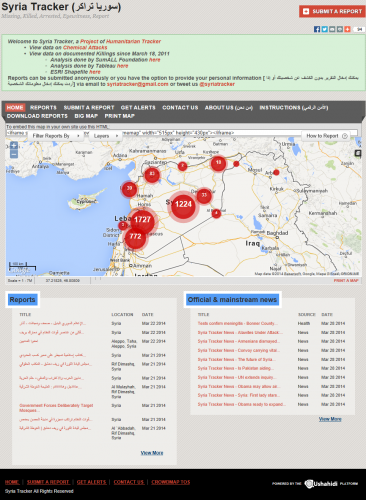This screenshot has width=366, height=500.
Task: Click the 1727 incident cluster marker
Action: pyautogui.click(x=142, y=220)
